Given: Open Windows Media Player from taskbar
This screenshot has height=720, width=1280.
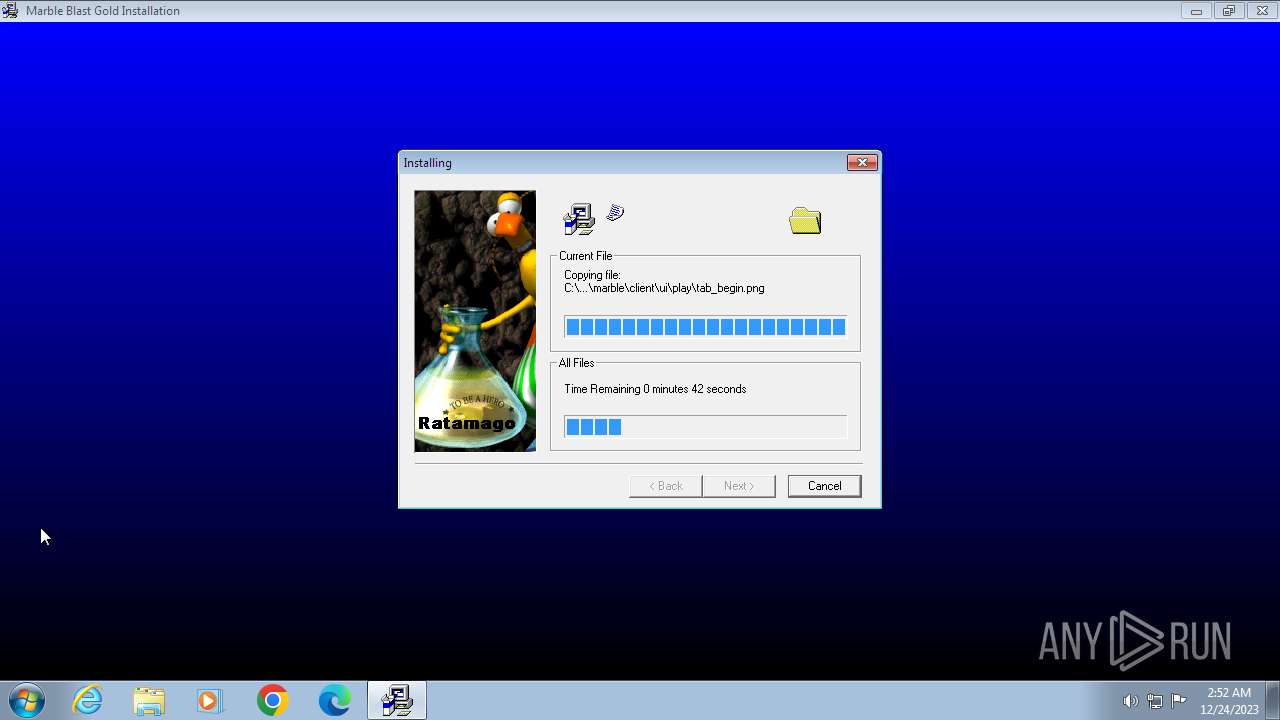Looking at the screenshot, I should (210, 700).
